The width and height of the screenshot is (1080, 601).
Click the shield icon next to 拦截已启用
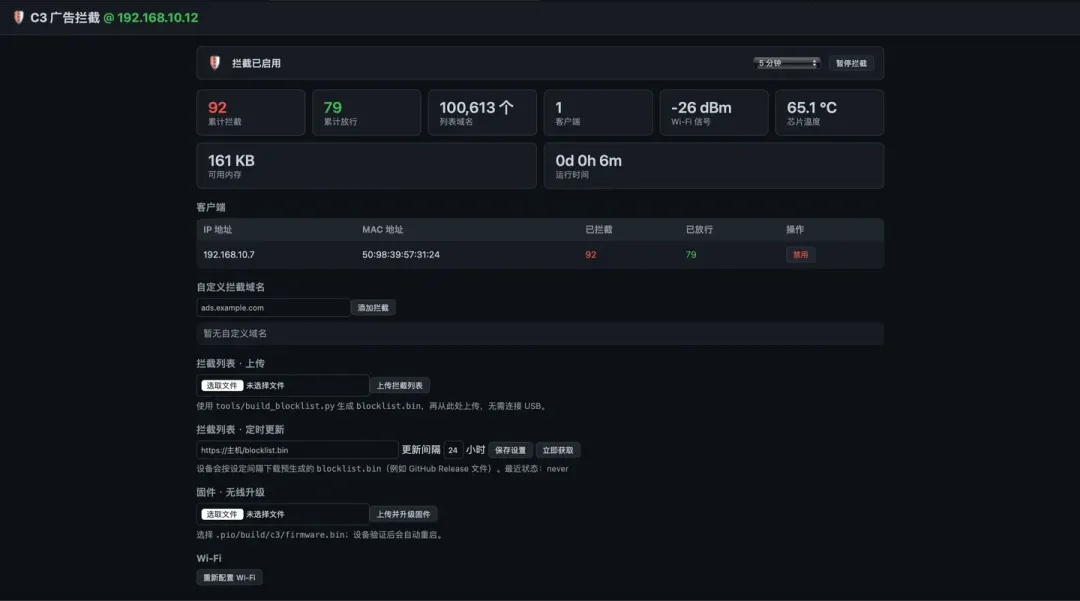pos(215,63)
